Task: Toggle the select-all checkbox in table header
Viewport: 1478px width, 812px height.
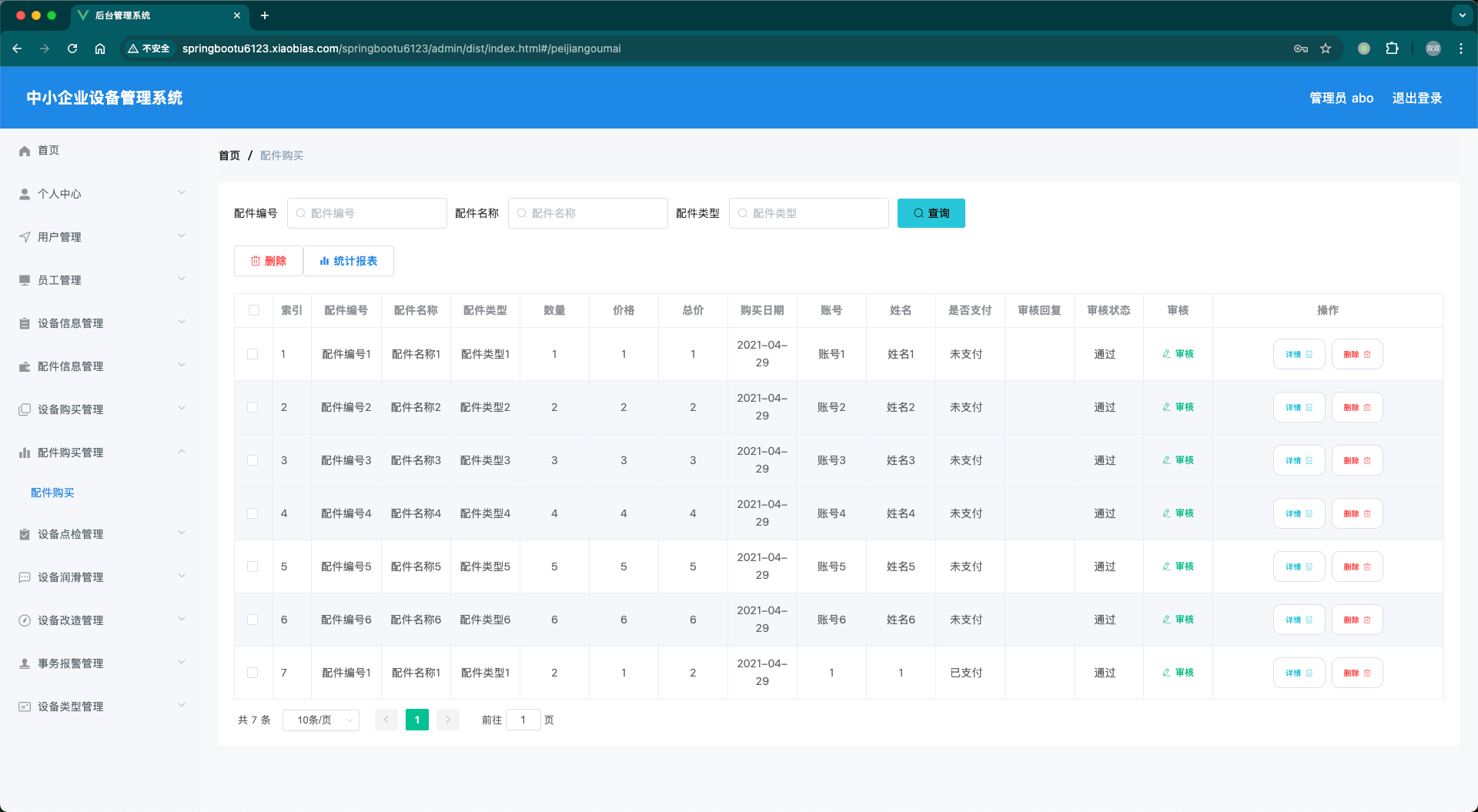Action: click(254, 310)
